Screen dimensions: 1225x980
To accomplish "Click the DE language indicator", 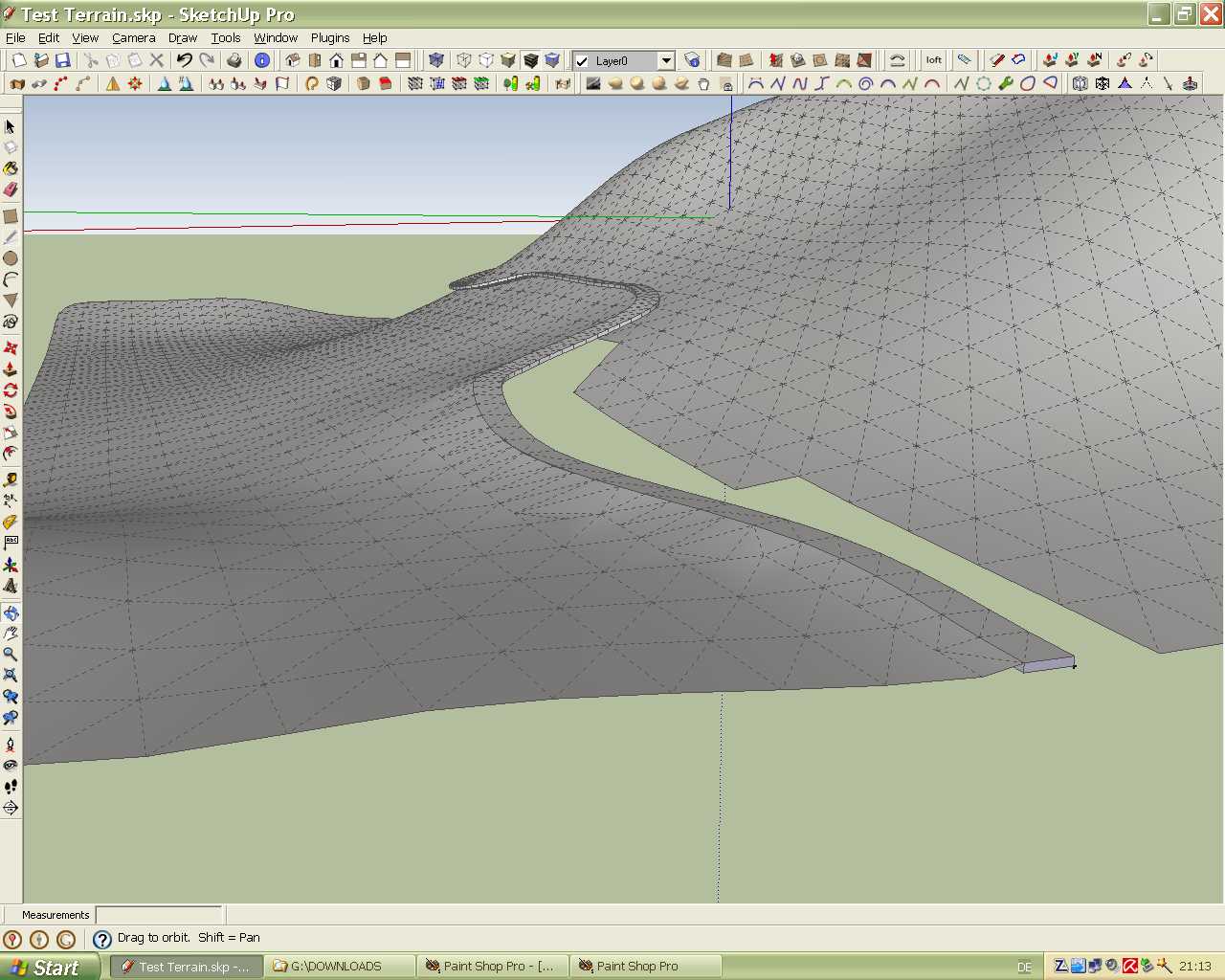I will (1025, 967).
